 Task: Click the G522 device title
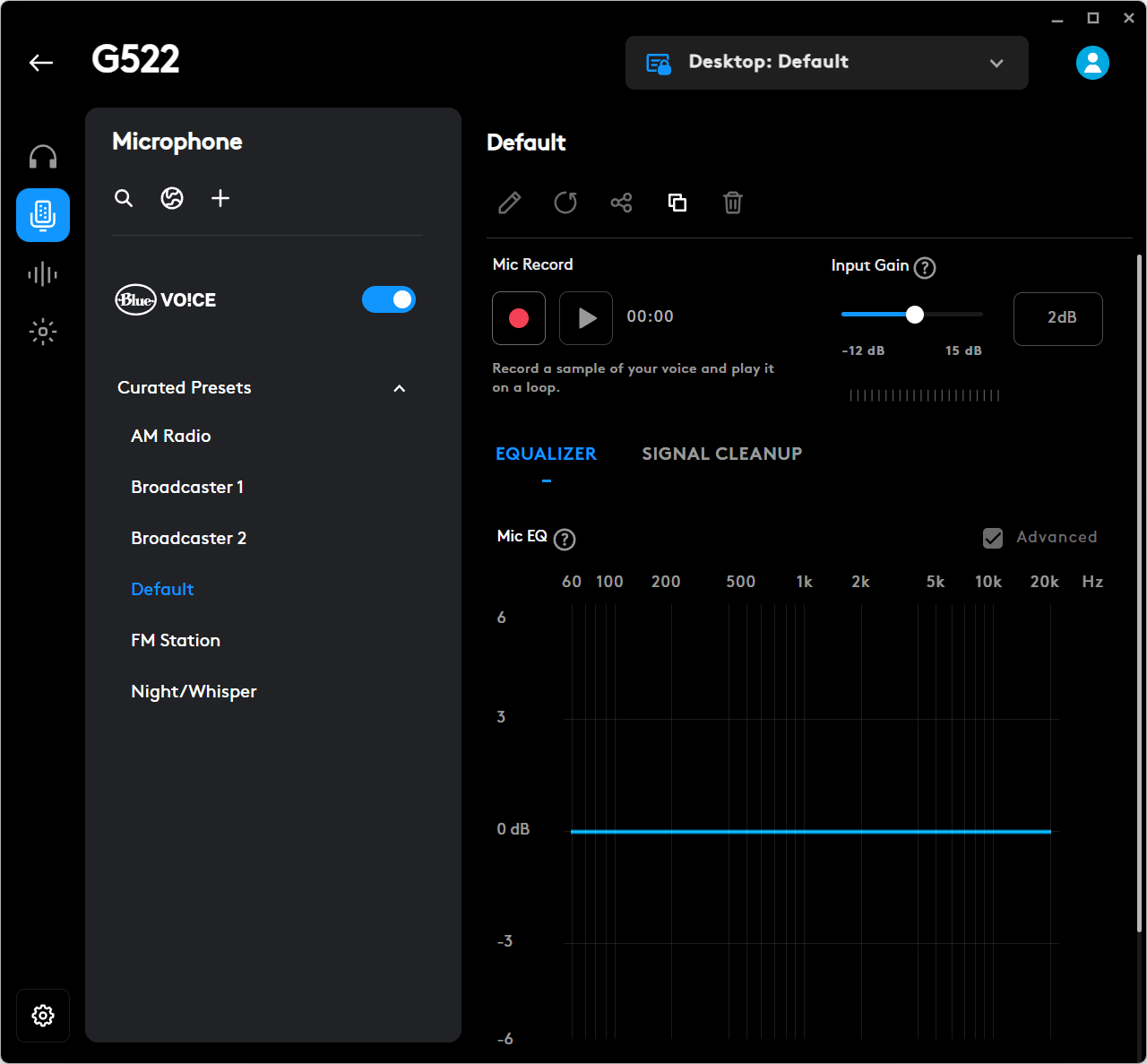[135, 60]
